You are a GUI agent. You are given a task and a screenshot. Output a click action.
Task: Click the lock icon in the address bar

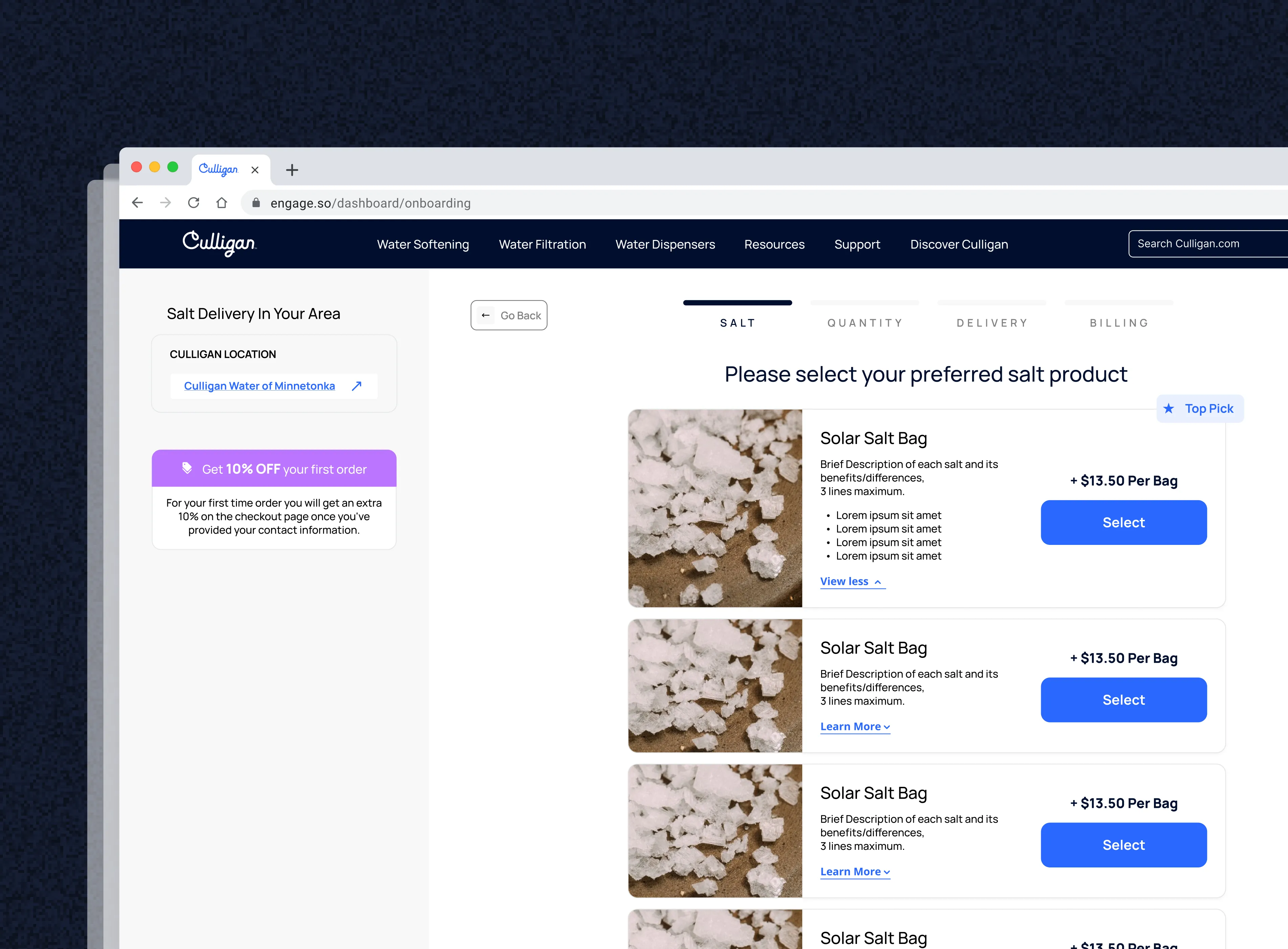256,203
